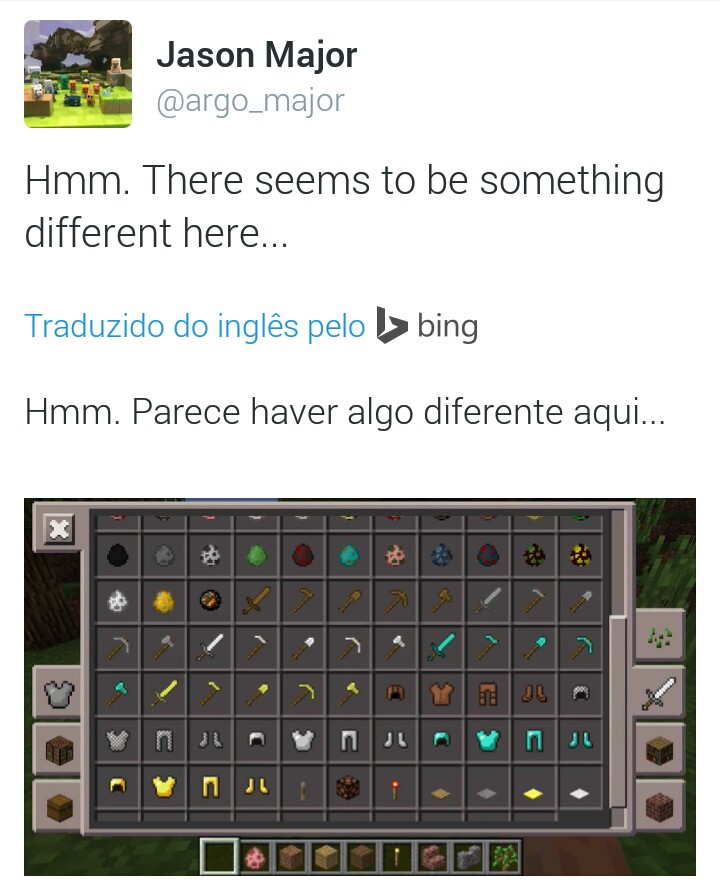Open Jason Major's profile picture
This screenshot has width=720, height=895.
point(78,74)
